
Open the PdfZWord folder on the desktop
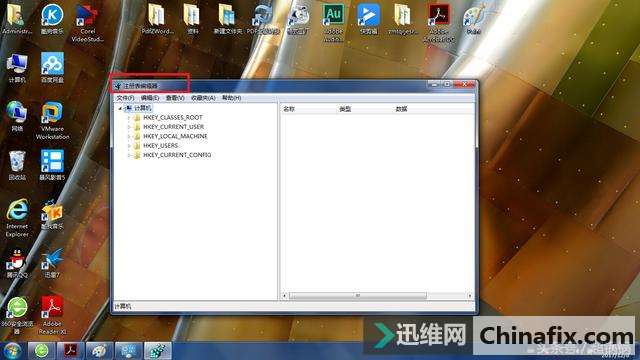[x=157, y=19]
